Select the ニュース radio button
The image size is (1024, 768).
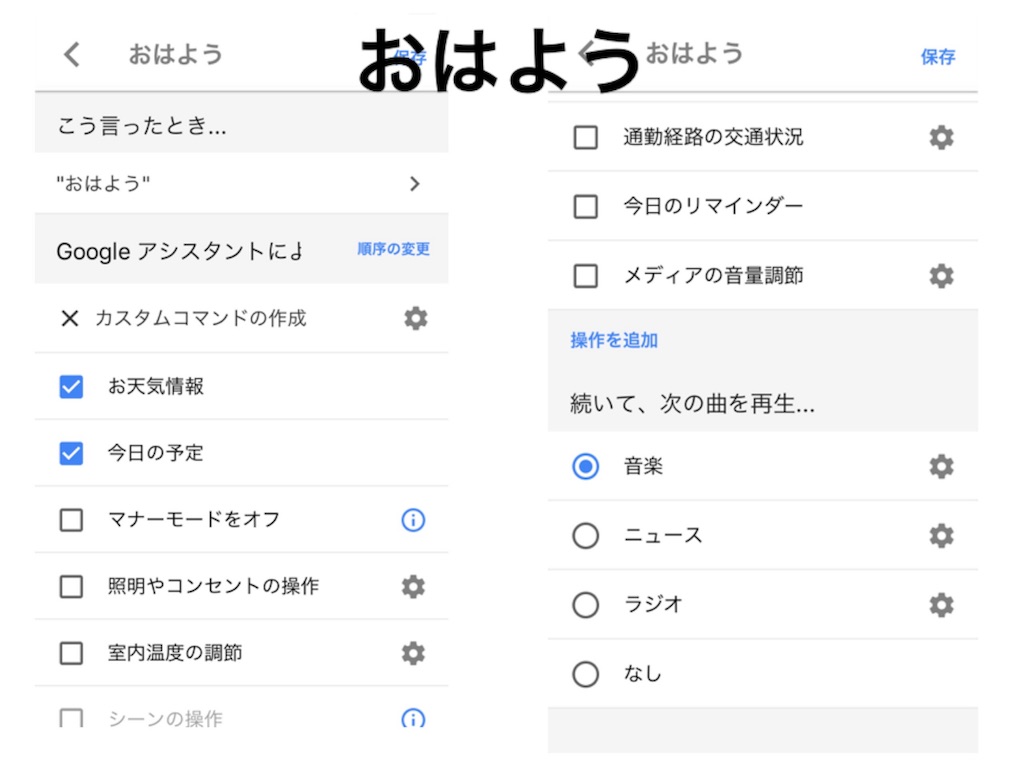click(x=585, y=535)
